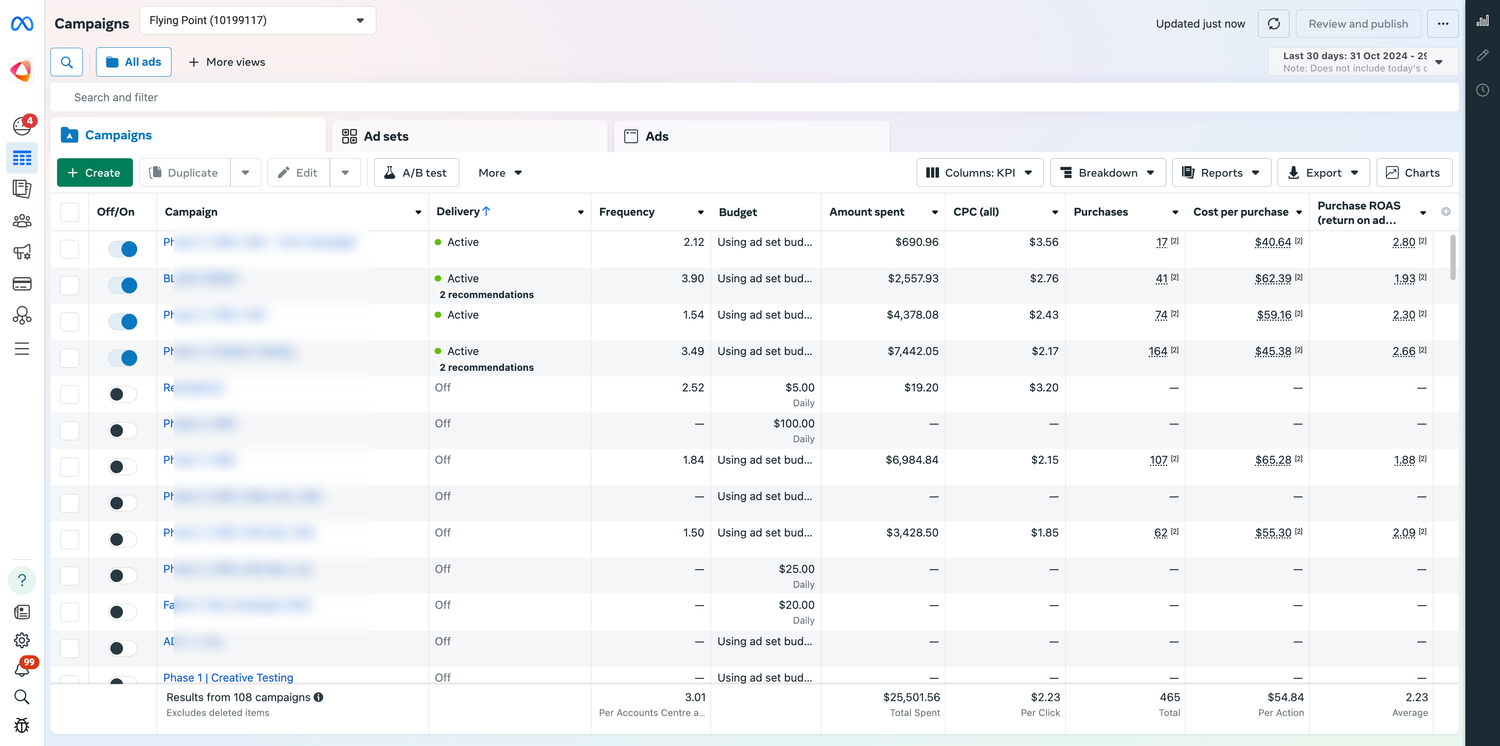Open the Amount spent column header menu arrow
Screen dimensions: 1500x746
[x=934, y=213]
